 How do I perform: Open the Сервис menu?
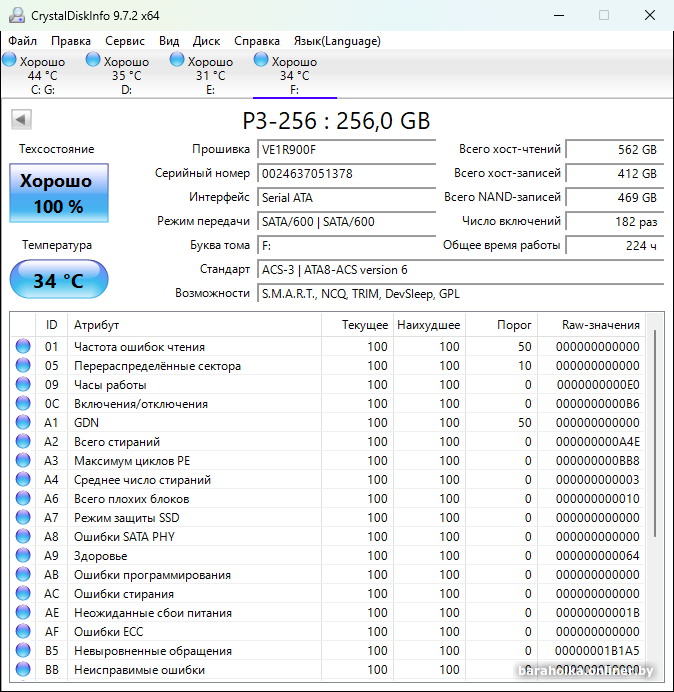pos(125,41)
